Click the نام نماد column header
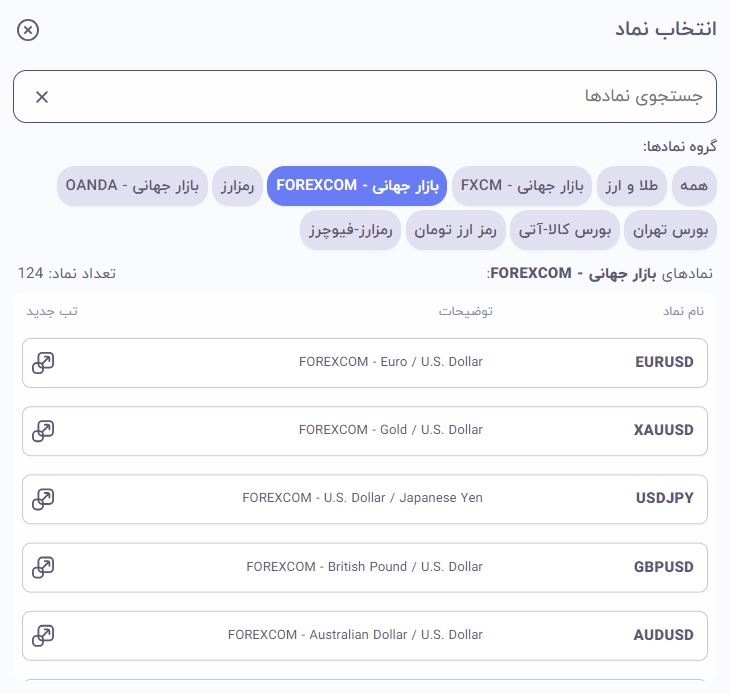Image resolution: width=730 pixels, height=694 pixels. click(683, 311)
